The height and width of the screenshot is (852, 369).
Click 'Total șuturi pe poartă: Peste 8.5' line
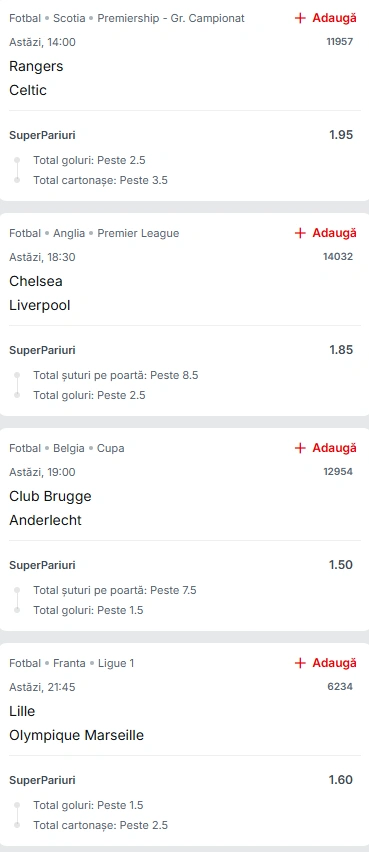pos(116,375)
